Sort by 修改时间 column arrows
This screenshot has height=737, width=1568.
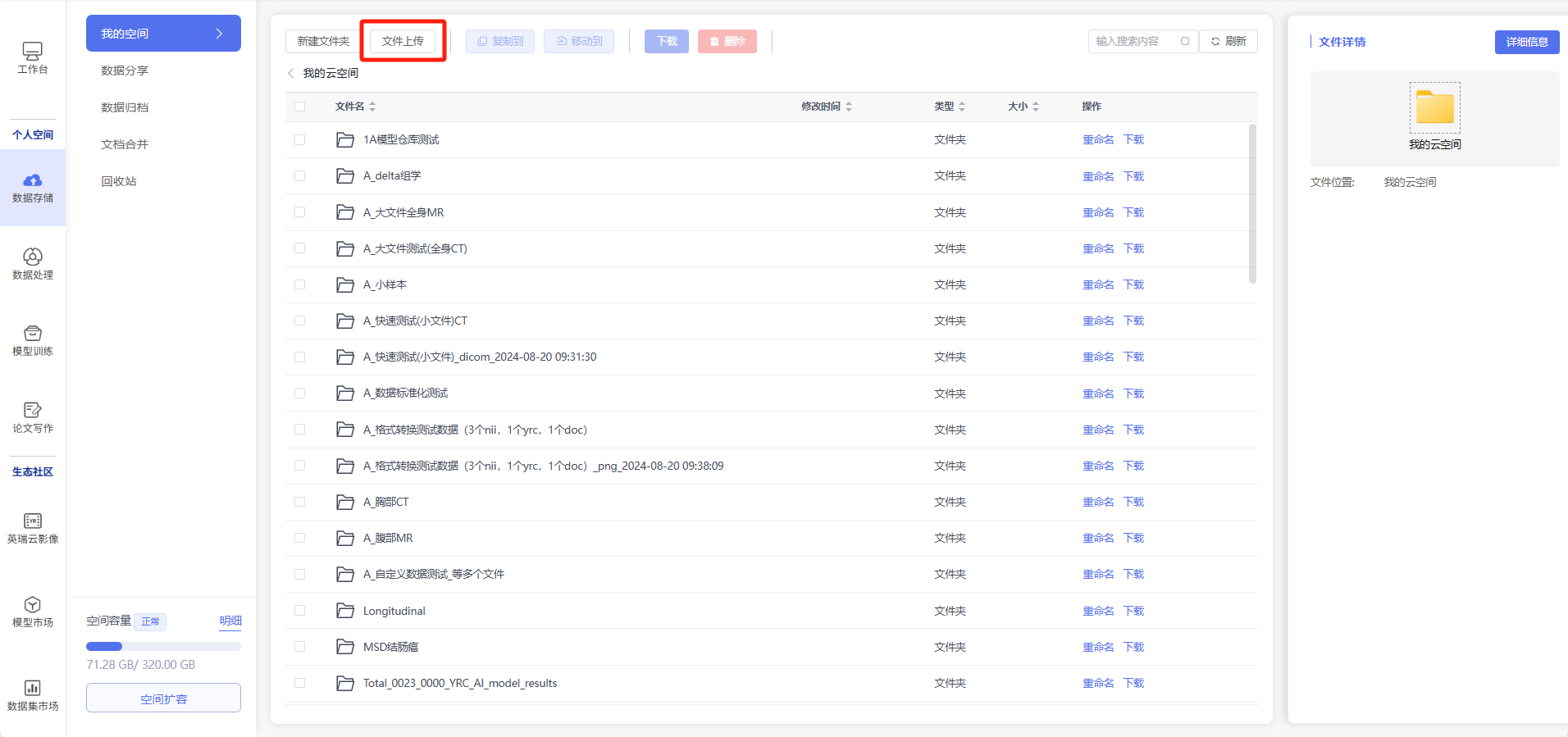[x=849, y=107]
